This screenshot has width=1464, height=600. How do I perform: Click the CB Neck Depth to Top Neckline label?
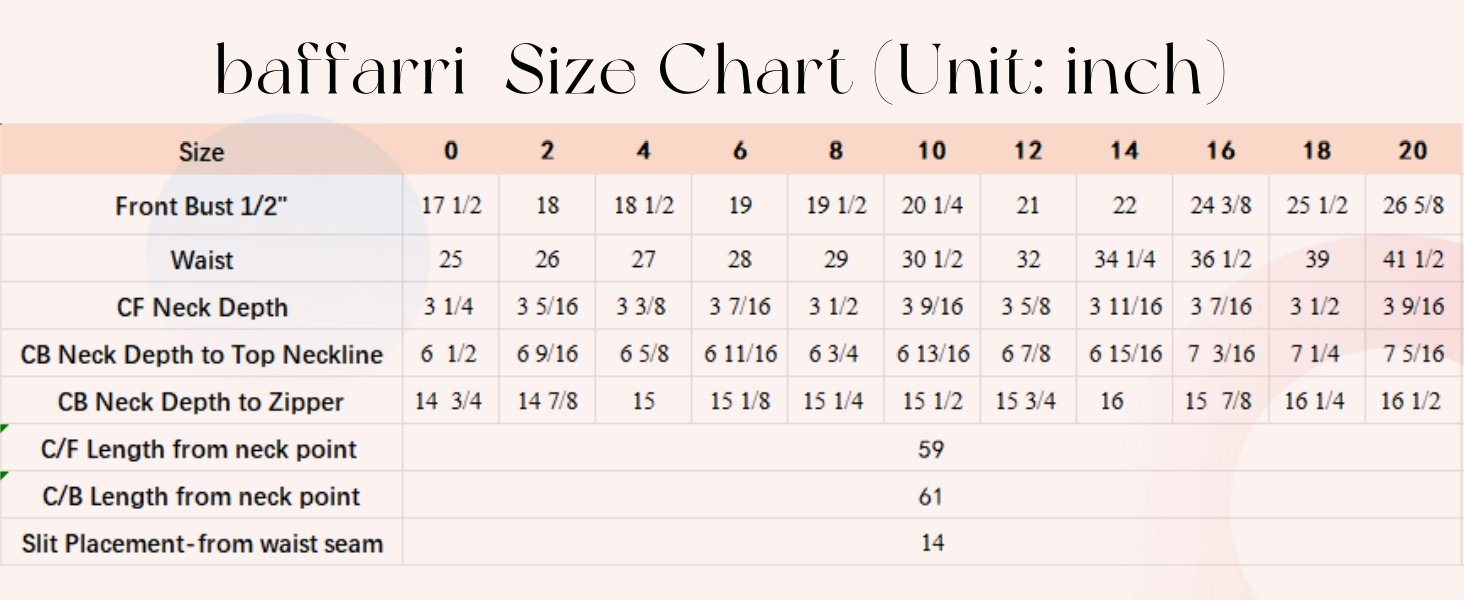tap(202, 355)
